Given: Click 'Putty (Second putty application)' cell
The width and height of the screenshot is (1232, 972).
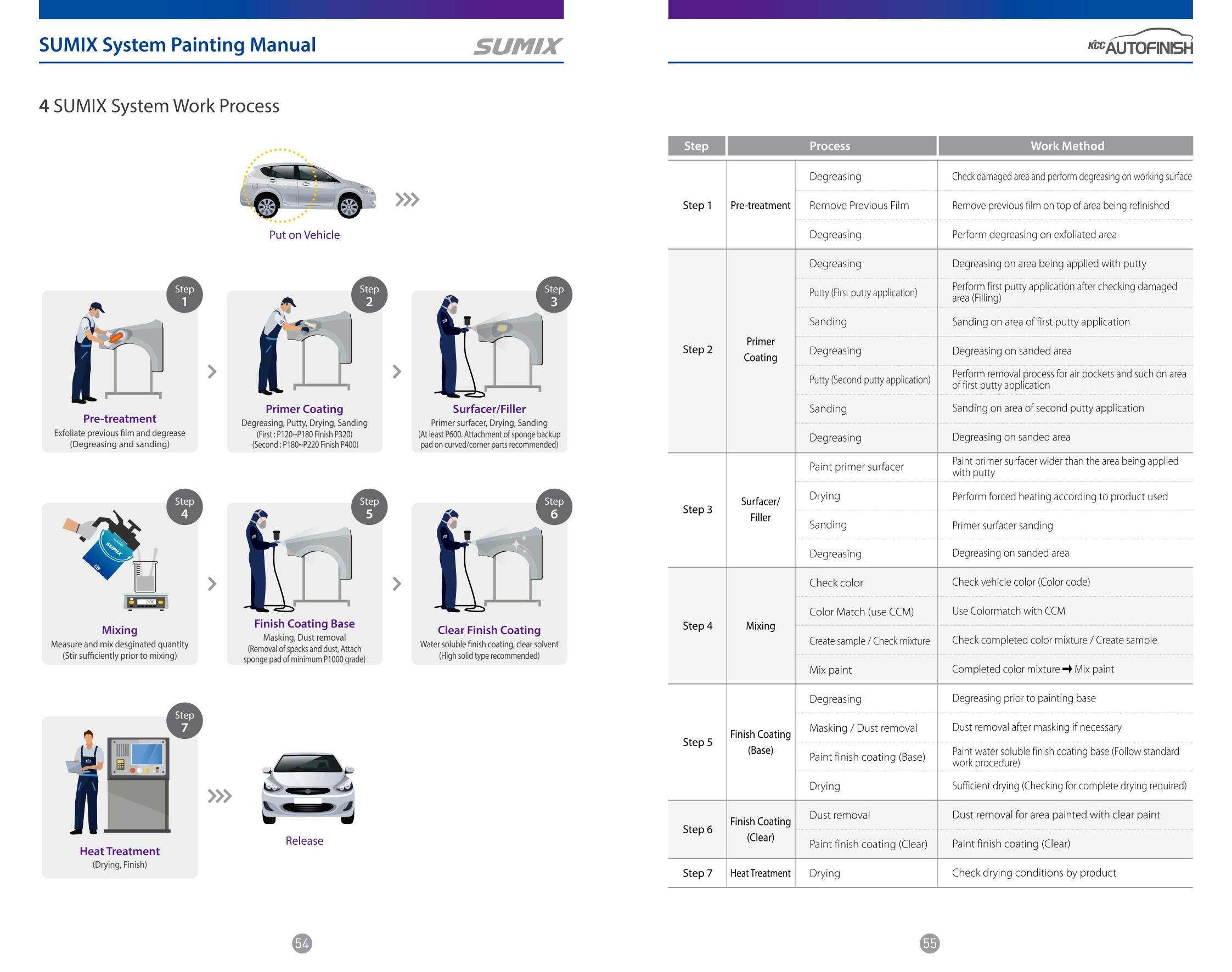Looking at the screenshot, I should [x=867, y=380].
